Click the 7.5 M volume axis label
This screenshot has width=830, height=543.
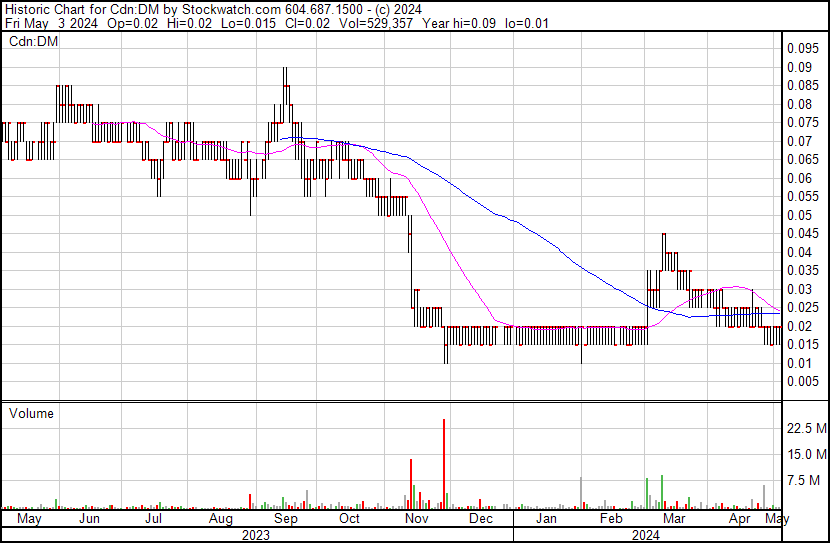click(804, 481)
